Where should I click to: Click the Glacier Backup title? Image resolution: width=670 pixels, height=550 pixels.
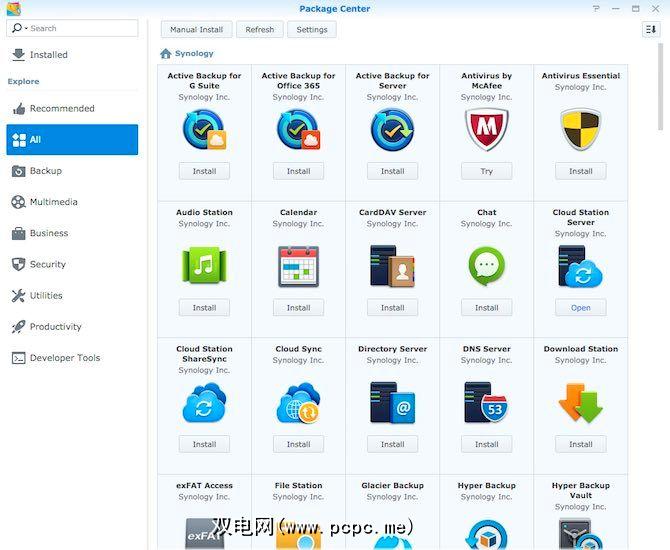click(x=392, y=485)
